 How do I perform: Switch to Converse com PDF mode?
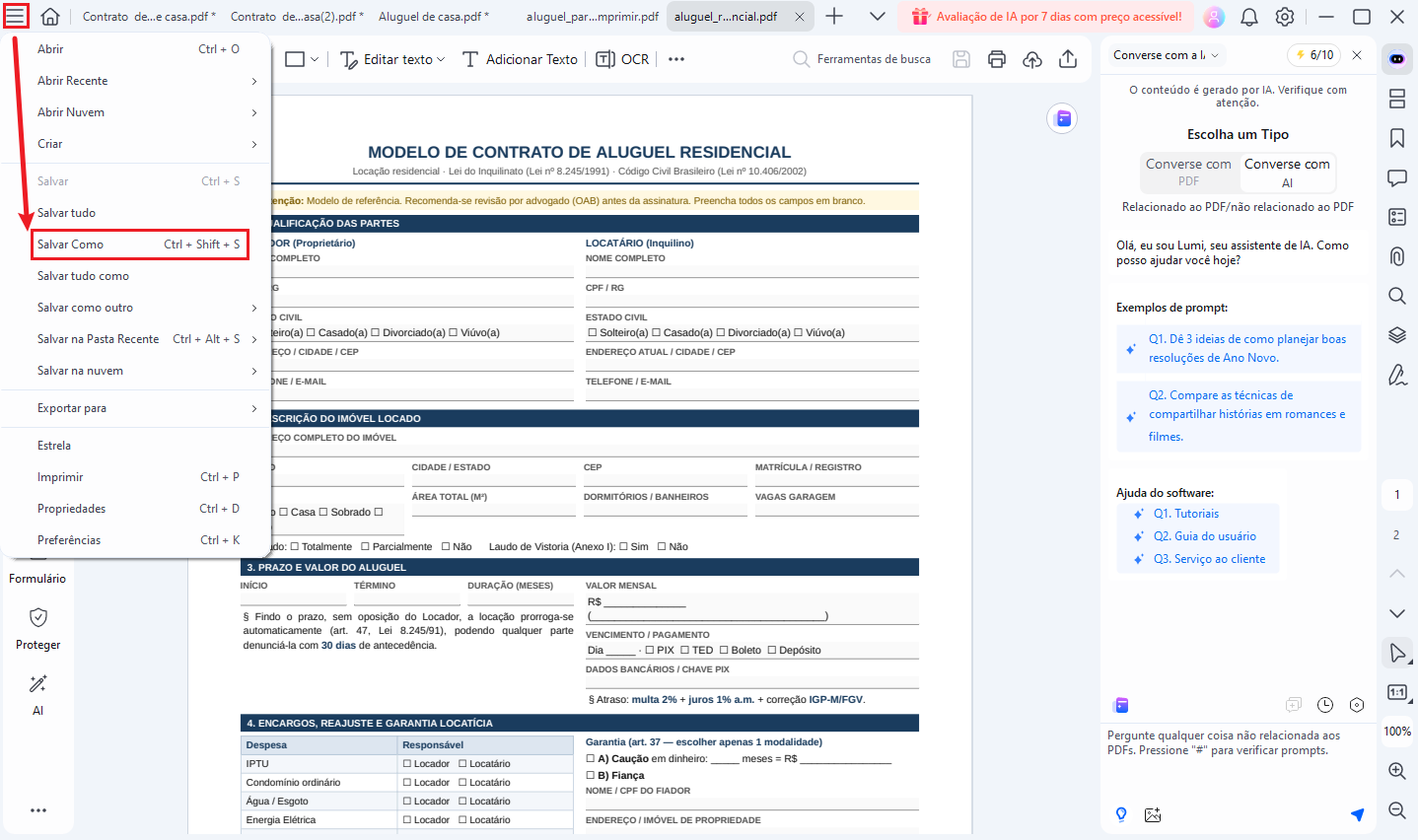point(1188,172)
